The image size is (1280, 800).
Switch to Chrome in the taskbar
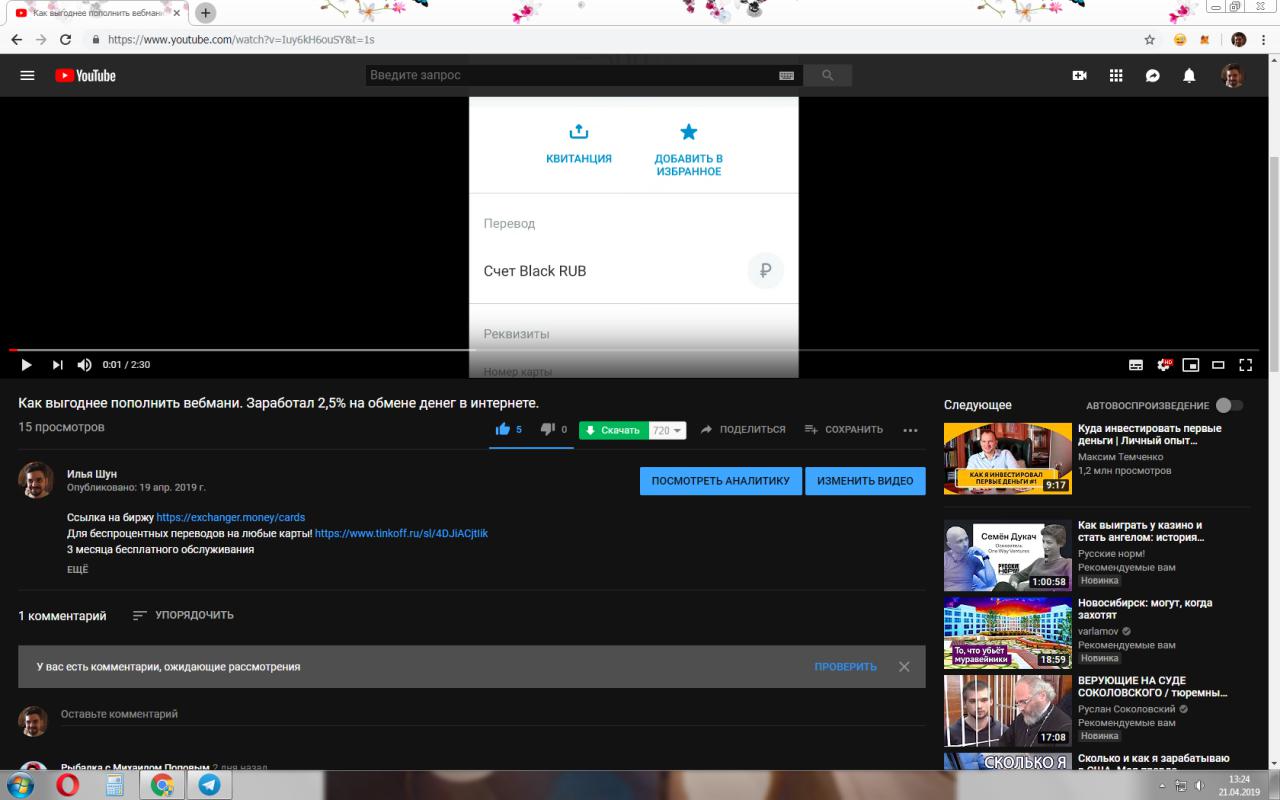[x=162, y=785]
